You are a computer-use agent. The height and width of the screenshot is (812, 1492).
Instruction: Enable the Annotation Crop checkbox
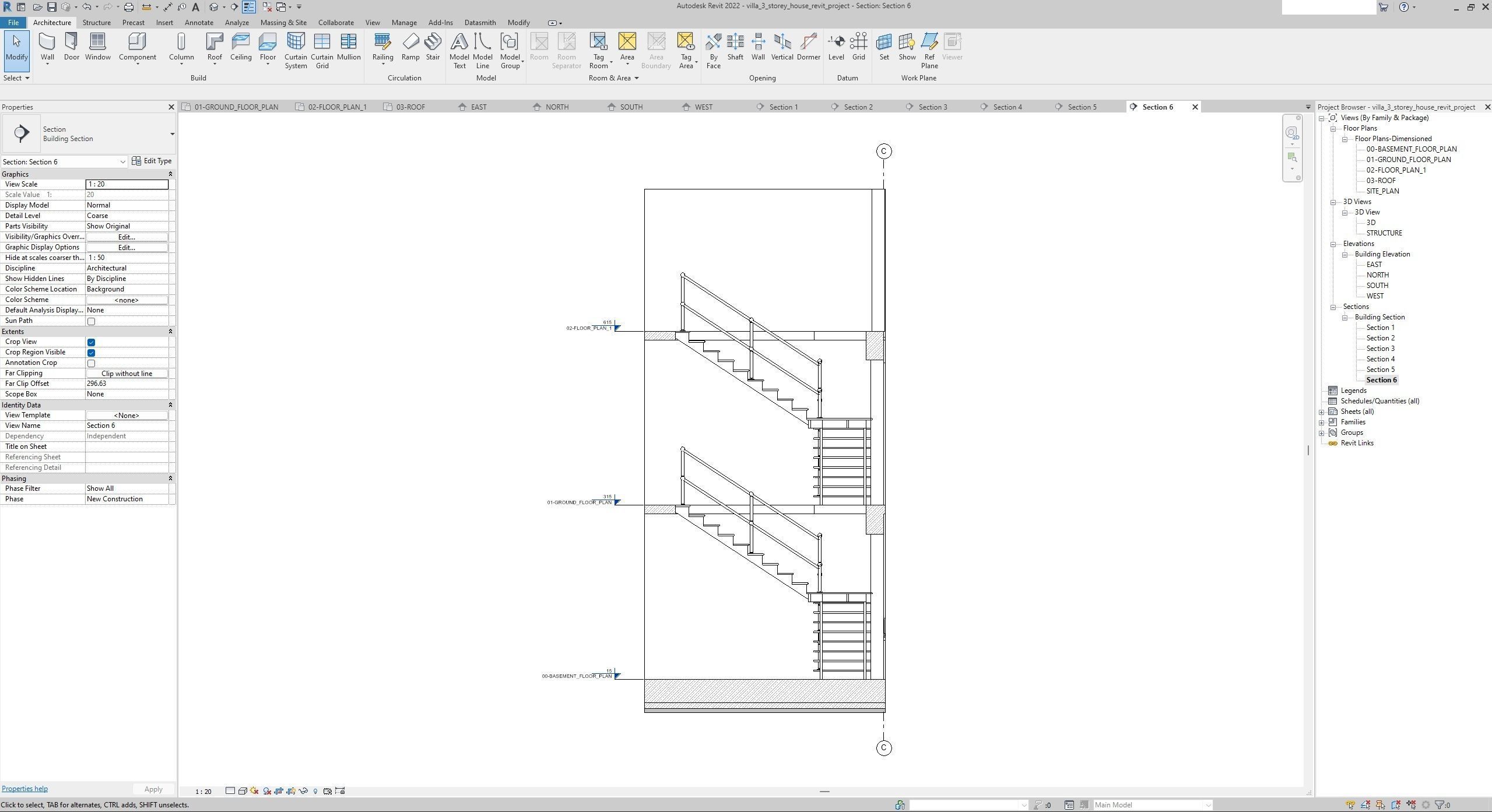pyautogui.click(x=91, y=363)
